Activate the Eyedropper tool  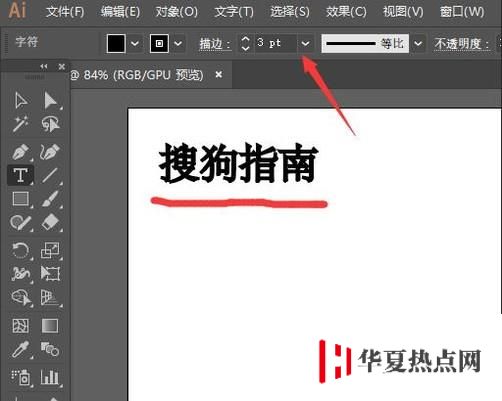pos(21,350)
